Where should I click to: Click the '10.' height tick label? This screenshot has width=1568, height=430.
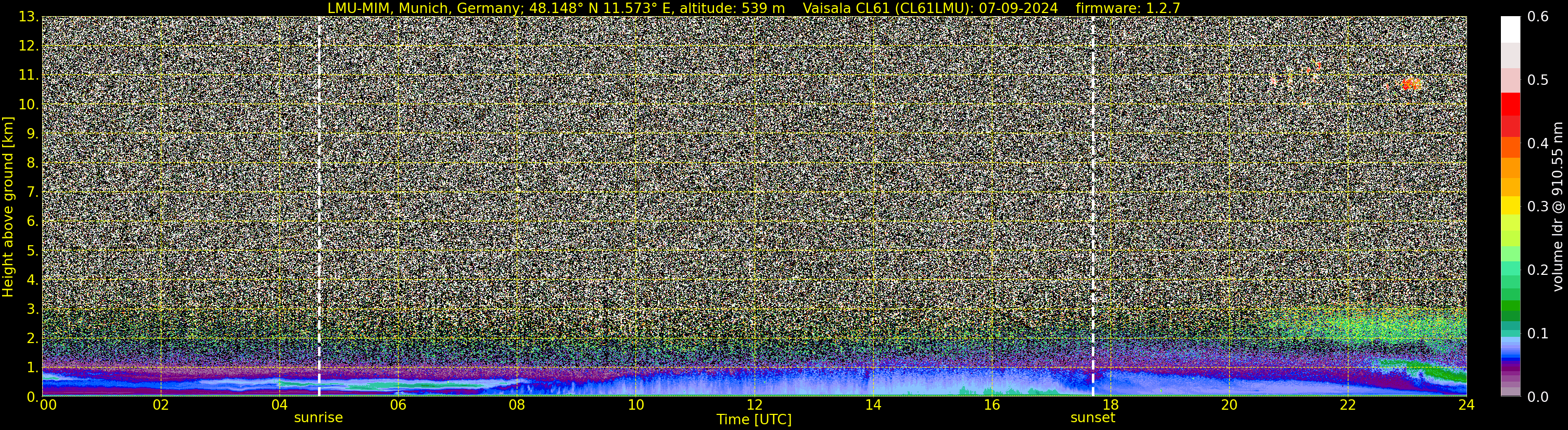29,105
